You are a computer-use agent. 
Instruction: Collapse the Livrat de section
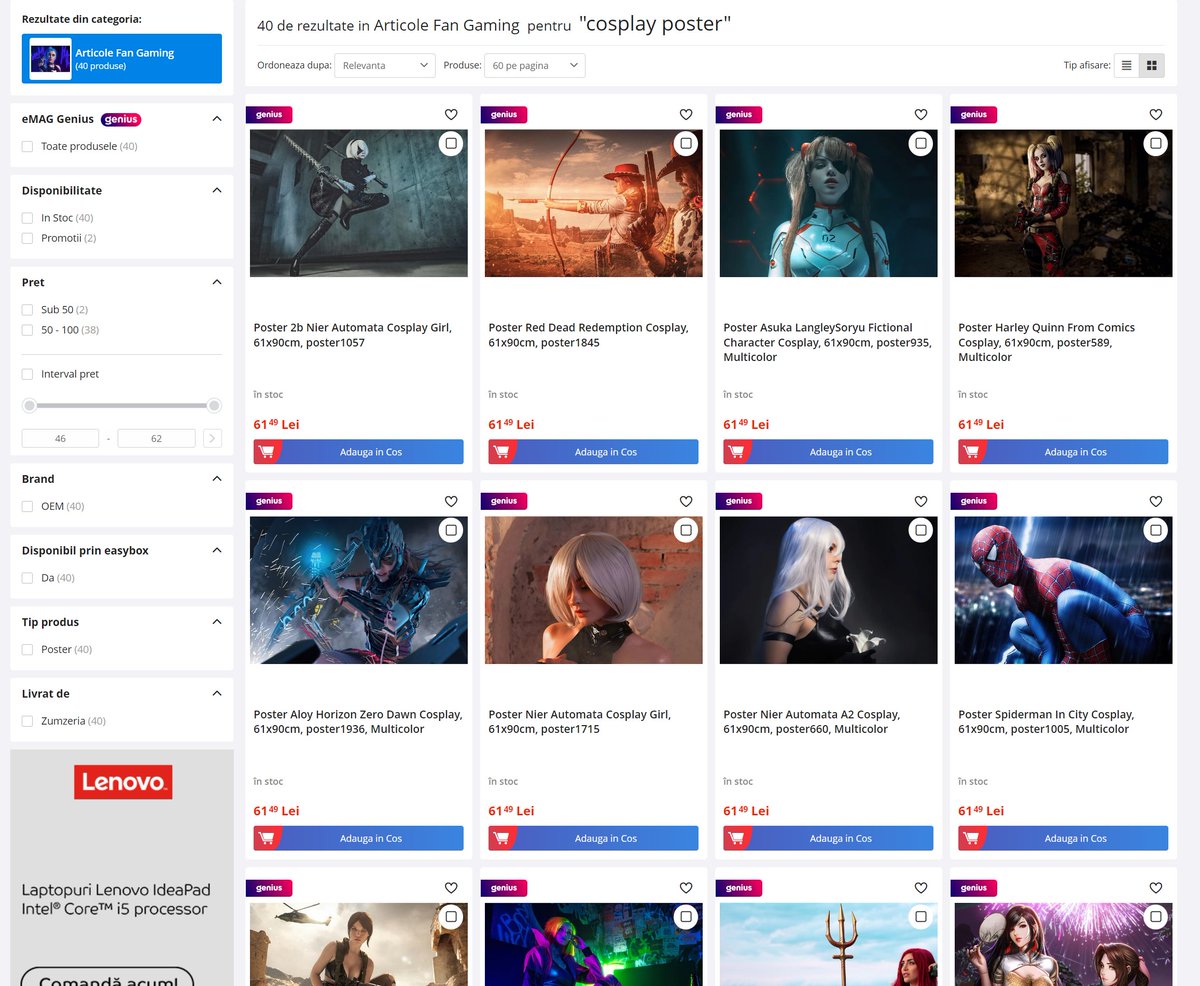[217, 693]
